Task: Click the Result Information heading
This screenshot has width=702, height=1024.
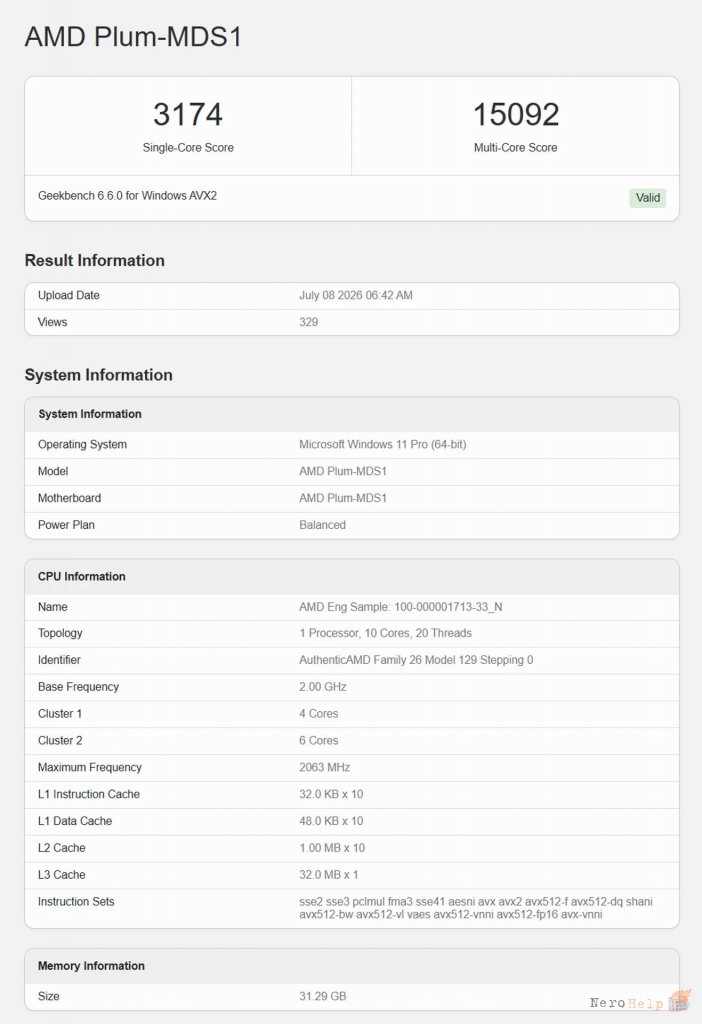Action: point(95,260)
